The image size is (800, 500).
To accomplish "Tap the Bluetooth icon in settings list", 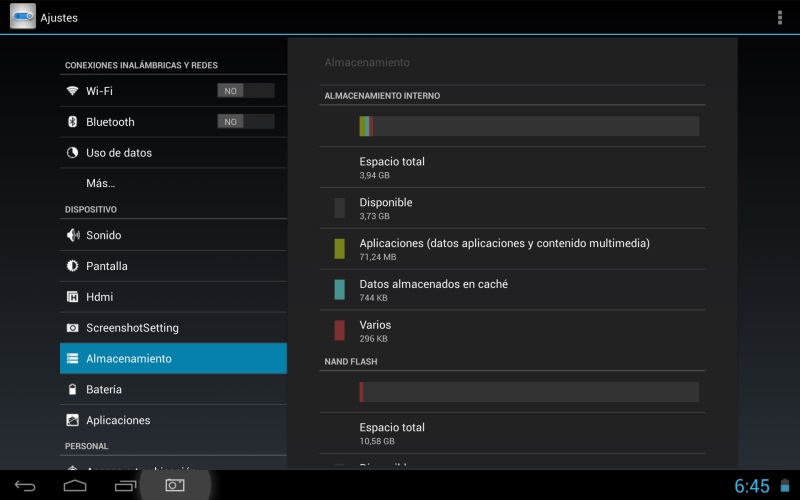I will (x=72, y=122).
